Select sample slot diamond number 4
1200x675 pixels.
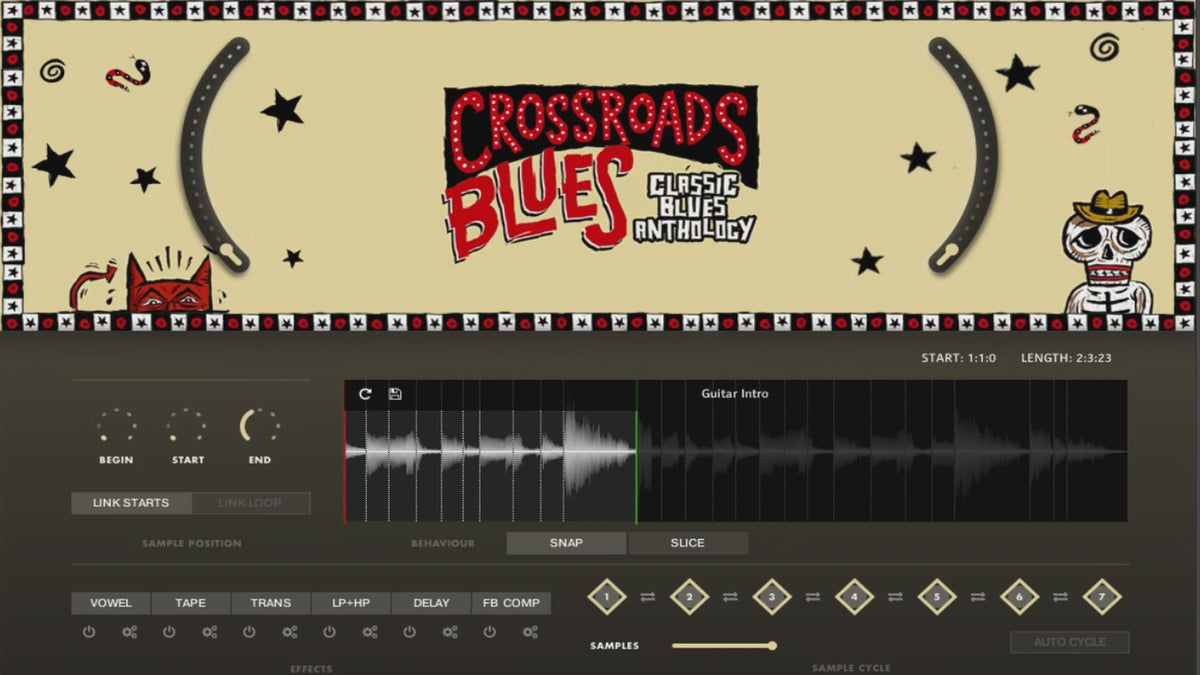(854, 597)
